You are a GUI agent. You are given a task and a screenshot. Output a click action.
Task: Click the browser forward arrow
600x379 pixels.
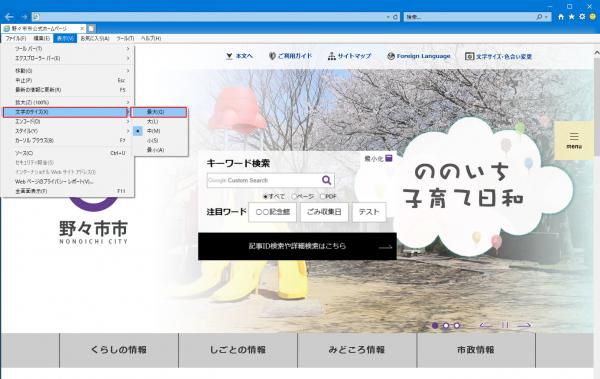click(x=24, y=17)
